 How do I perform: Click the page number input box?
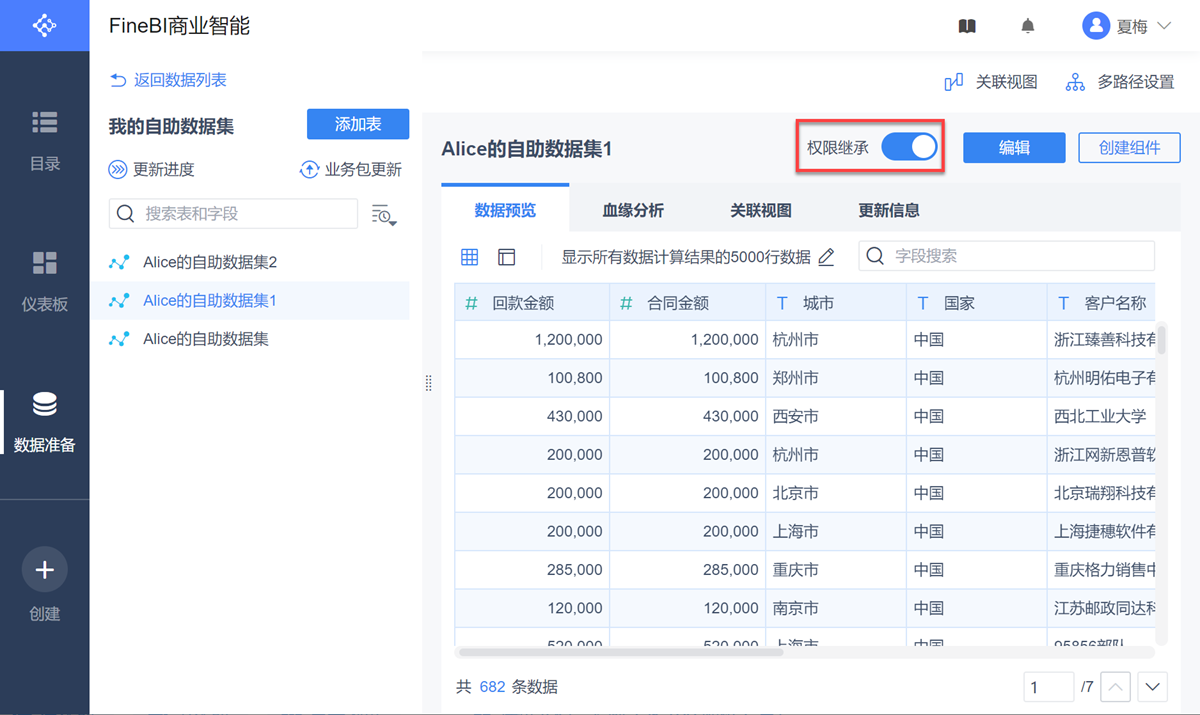click(x=1049, y=687)
